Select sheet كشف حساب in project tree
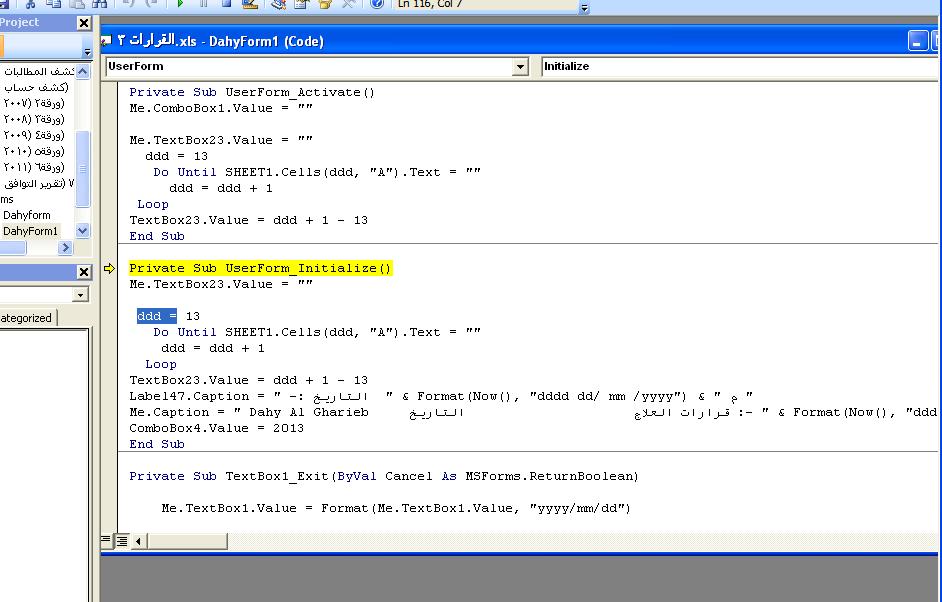The height and width of the screenshot is (602, 942). click(x=36, y=87)
